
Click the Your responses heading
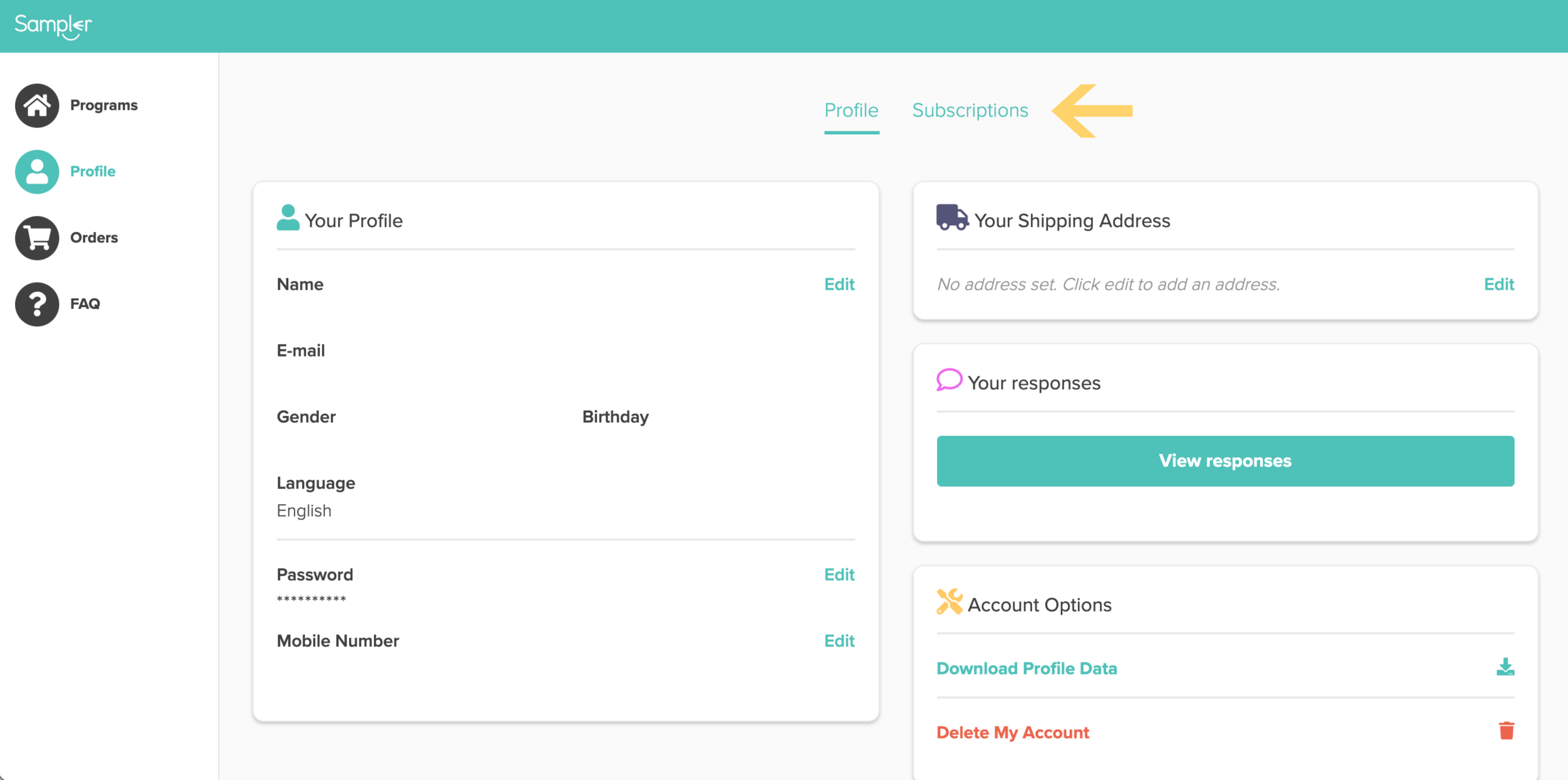click(x=1034, y=383)
